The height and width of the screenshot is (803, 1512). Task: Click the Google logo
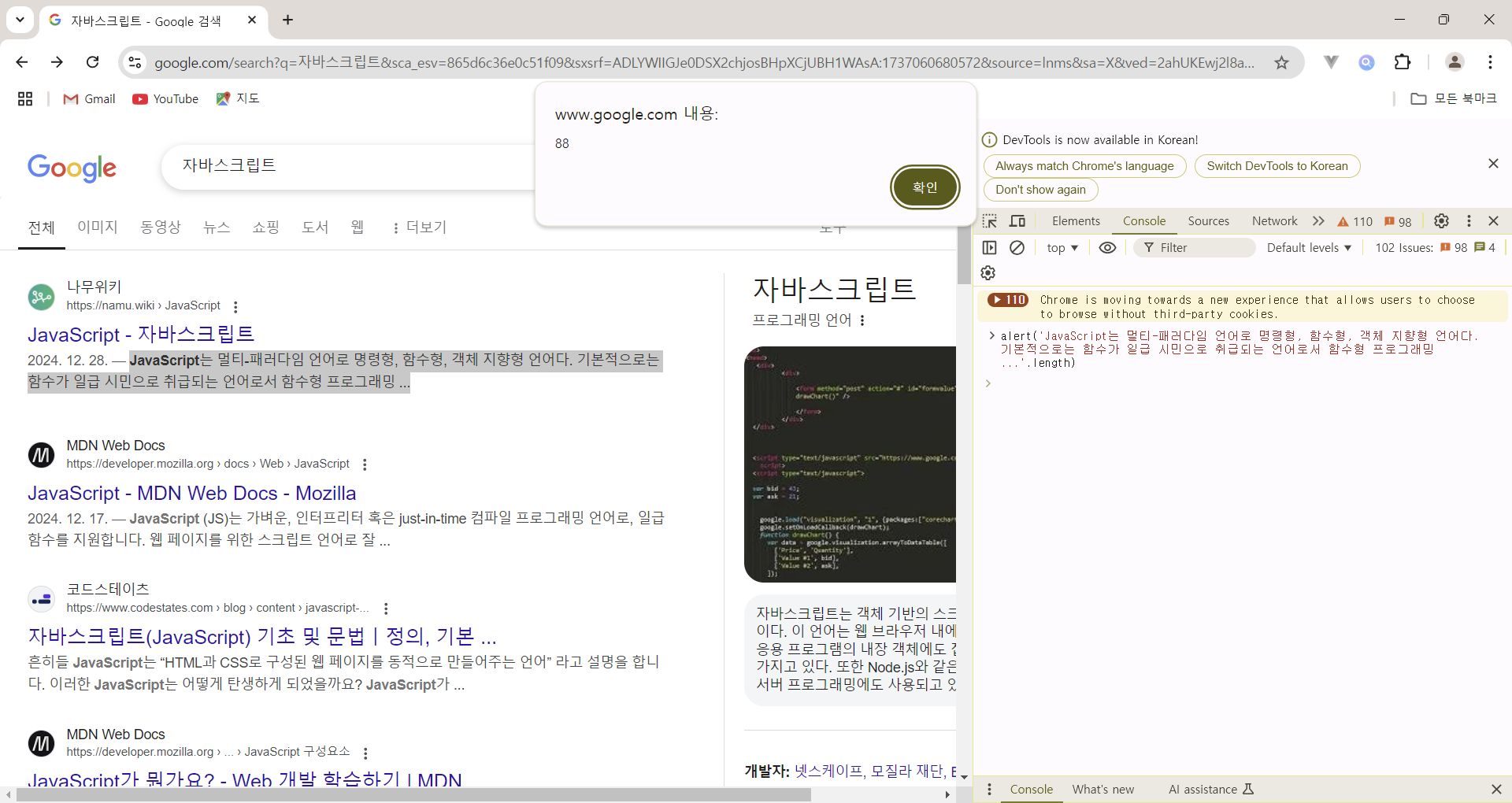pyautogui.click(x=72, y=168)
